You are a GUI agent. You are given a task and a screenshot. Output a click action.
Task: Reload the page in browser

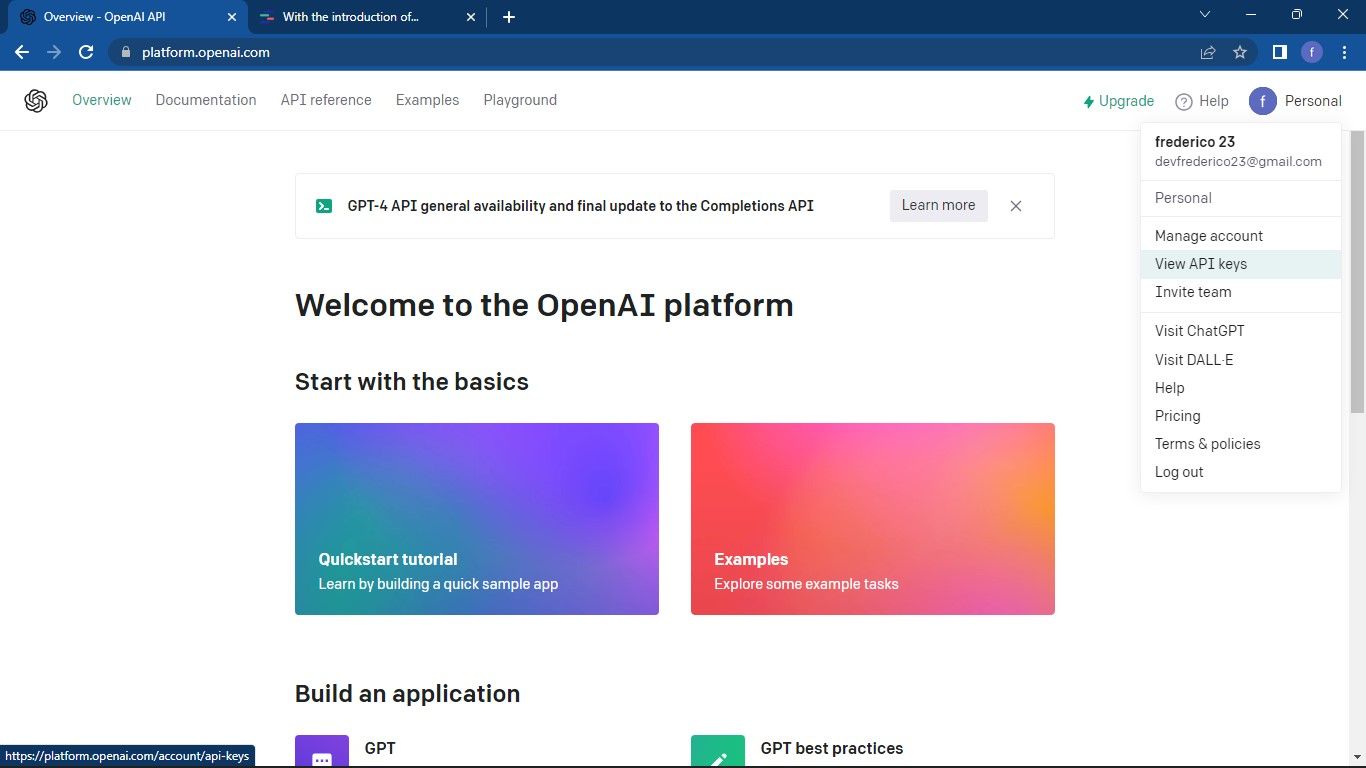pyautogui.click(x=86, y=52)
